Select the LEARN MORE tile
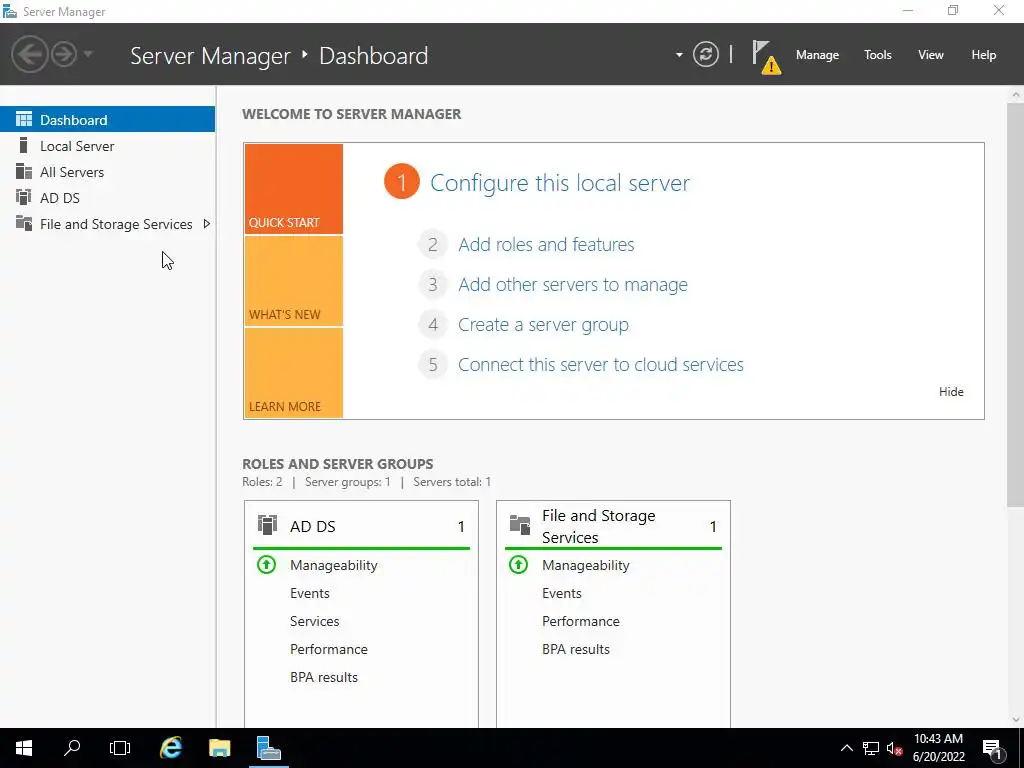1024x768 pixels. click(293, 373)
